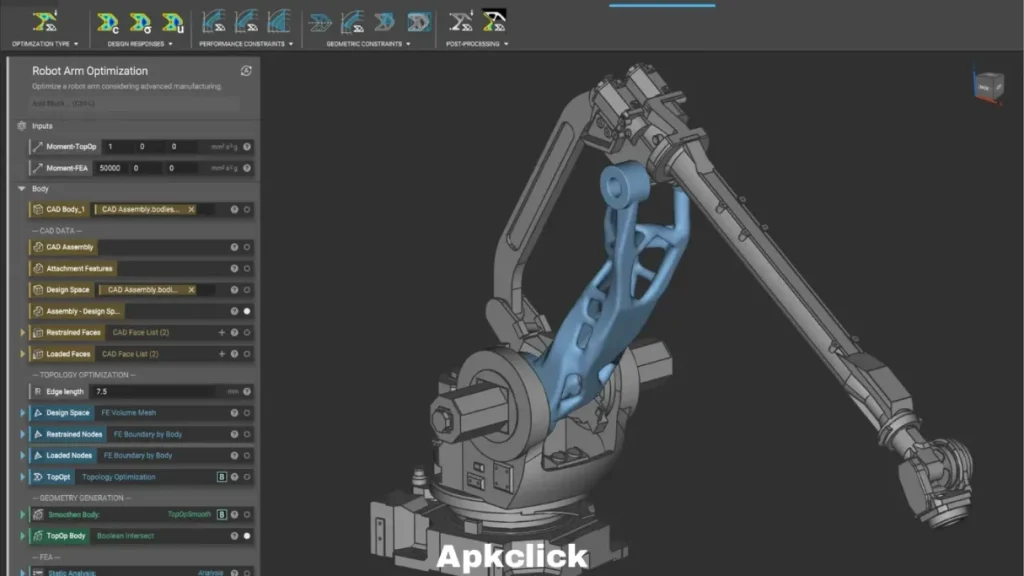Open the Design Responses dropdown
This screenshot has height=576, width=1024.
click(170, 42)
